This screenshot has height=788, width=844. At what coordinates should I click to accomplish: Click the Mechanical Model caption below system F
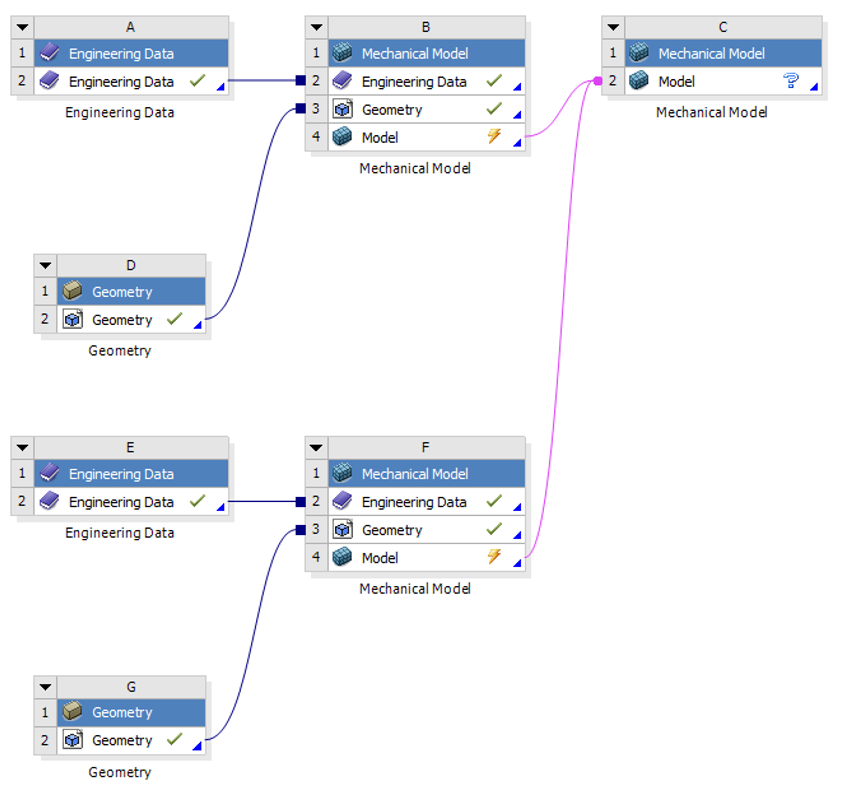pos(415,588)
